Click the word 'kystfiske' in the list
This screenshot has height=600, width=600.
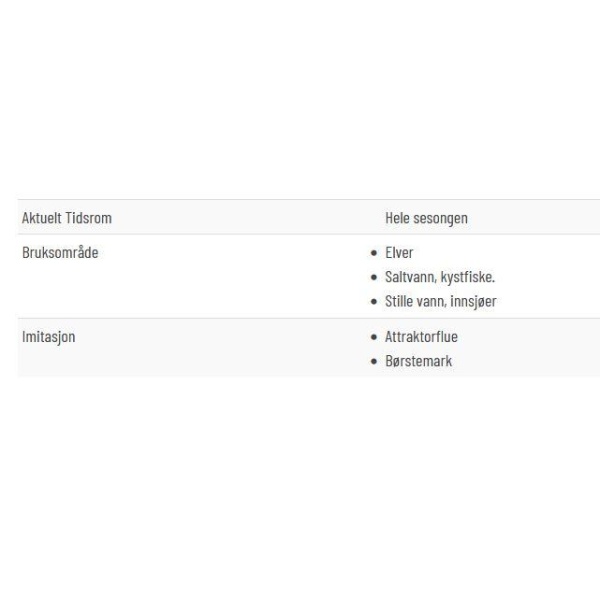click(466, 277)
